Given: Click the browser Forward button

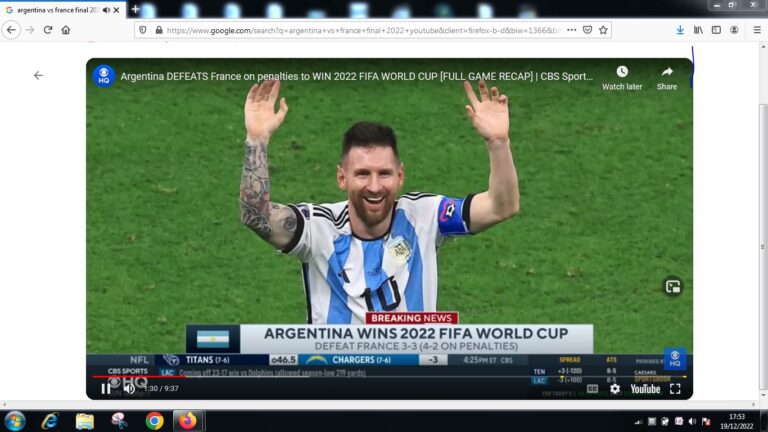Looking at the screenshot, I should click(x=29, y=30).
